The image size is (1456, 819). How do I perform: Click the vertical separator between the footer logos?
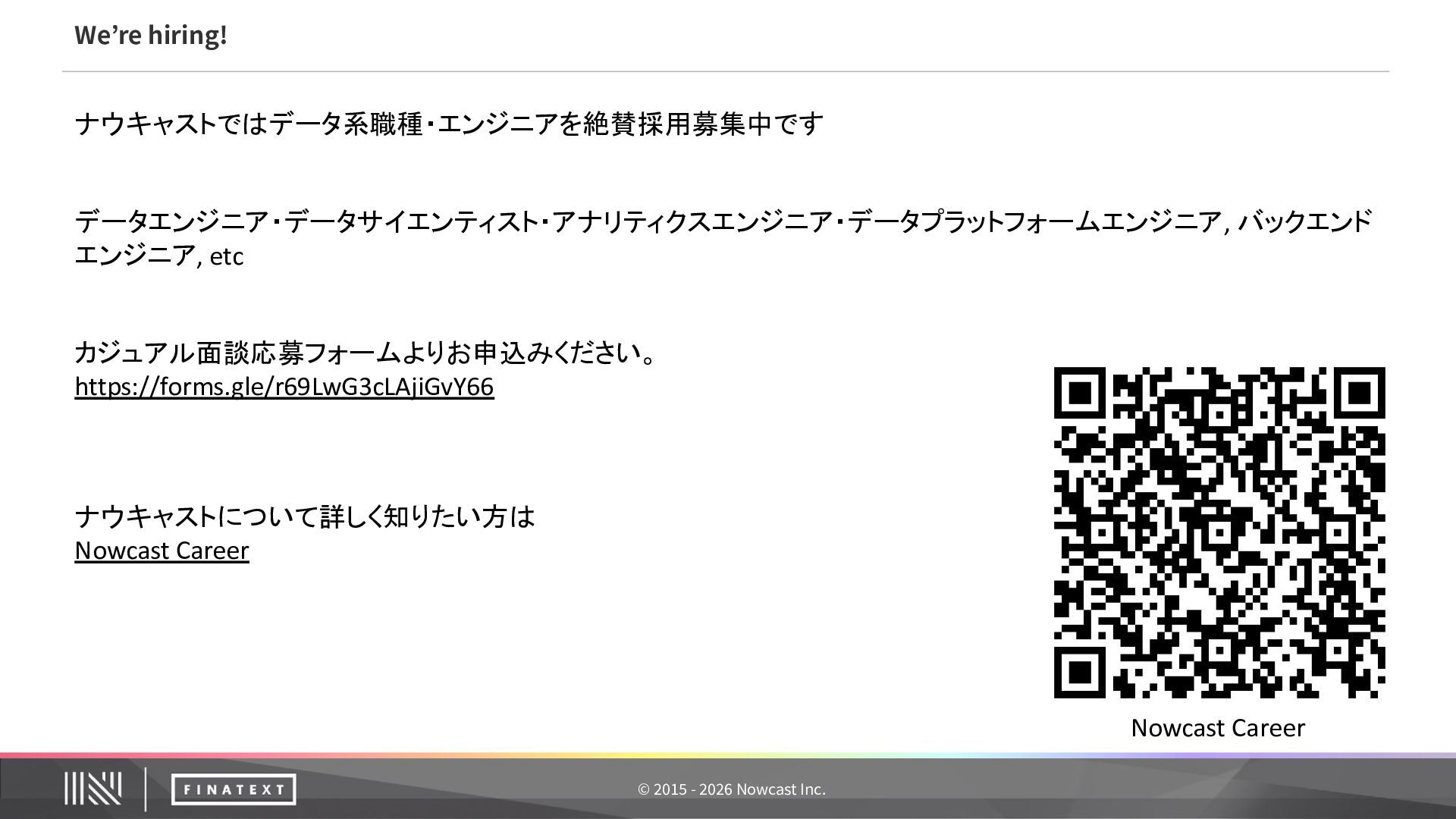pyautogui.click(x=146, y=789)
